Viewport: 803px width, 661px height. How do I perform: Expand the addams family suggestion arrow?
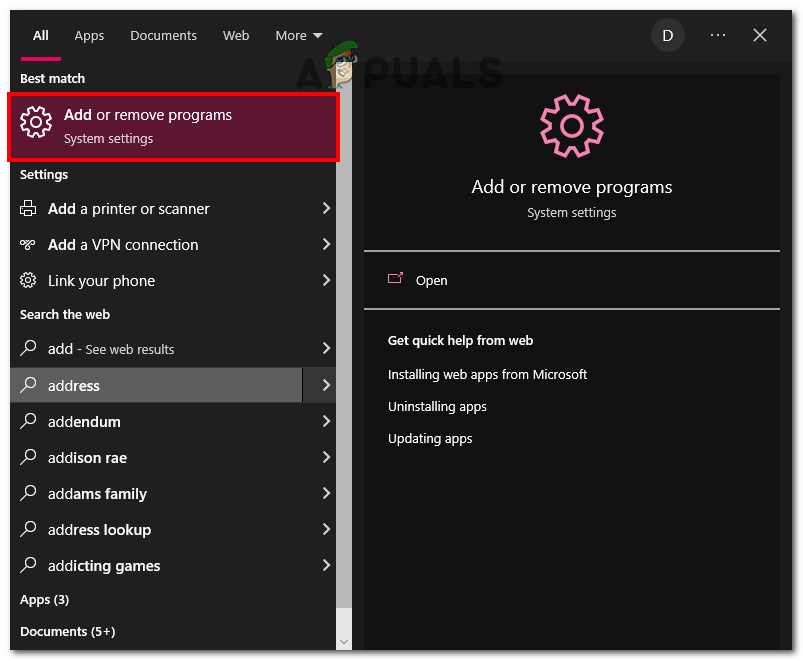coord(326,493)
